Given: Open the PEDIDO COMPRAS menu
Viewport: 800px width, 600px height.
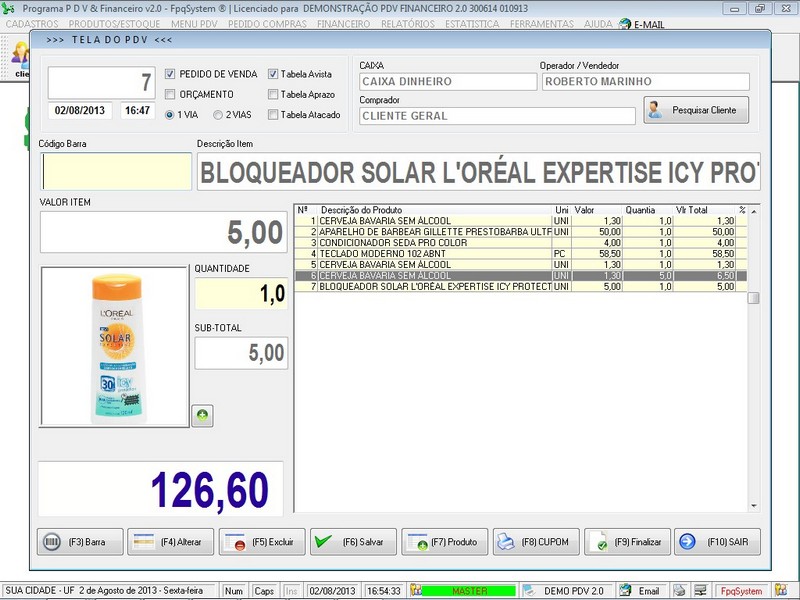Looking at the screenshot, I should [x=267, y=24].
